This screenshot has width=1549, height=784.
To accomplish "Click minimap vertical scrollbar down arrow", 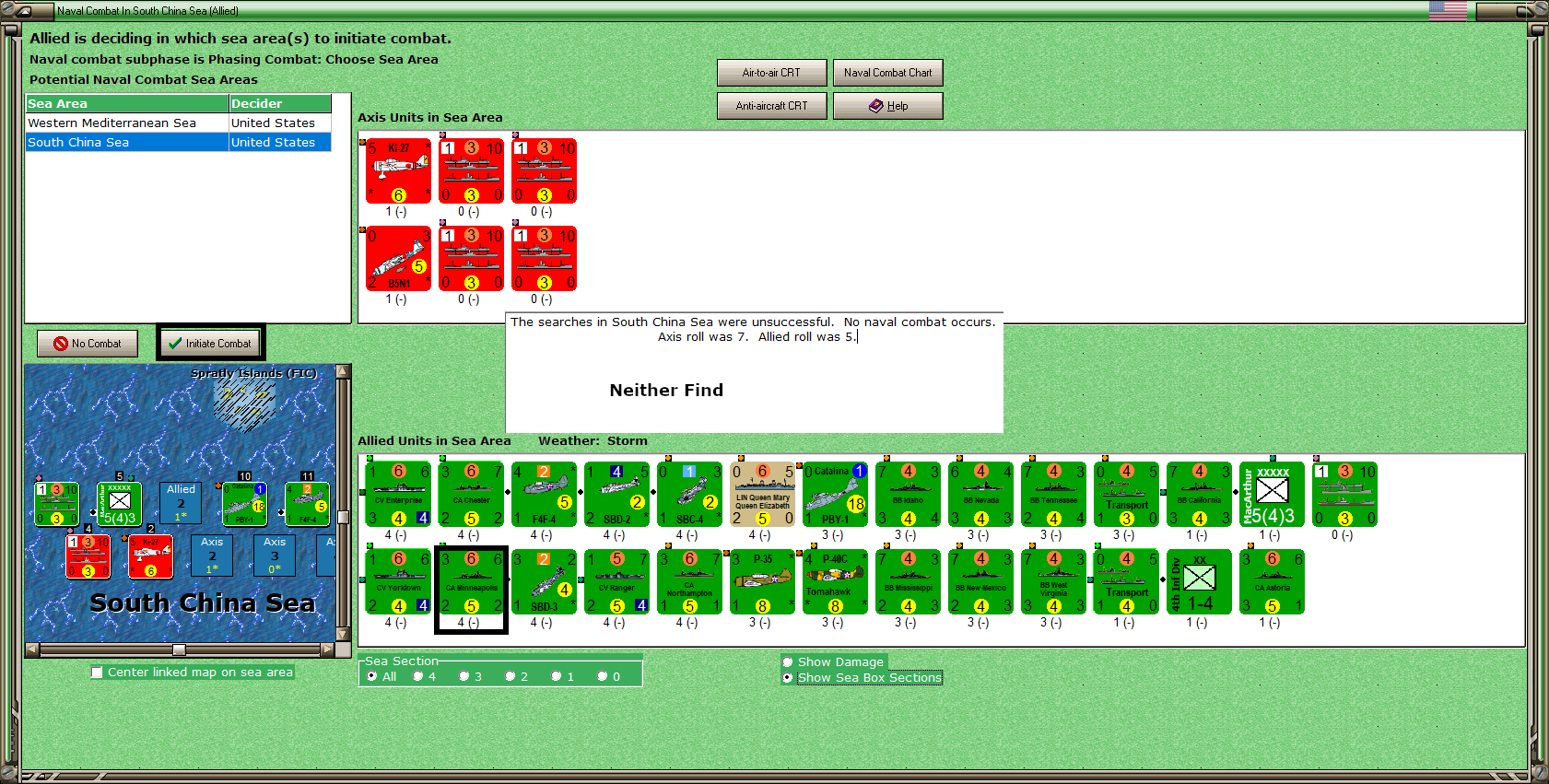I will 343,634.
